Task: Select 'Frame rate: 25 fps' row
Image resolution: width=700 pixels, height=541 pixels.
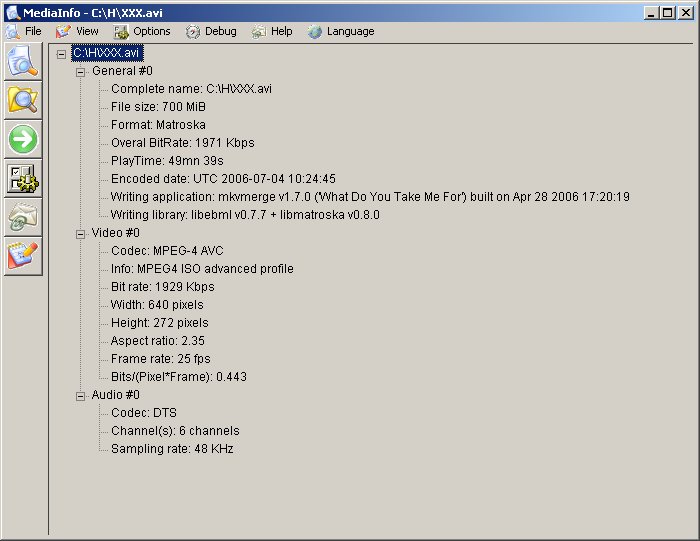Action: (160, 359)
